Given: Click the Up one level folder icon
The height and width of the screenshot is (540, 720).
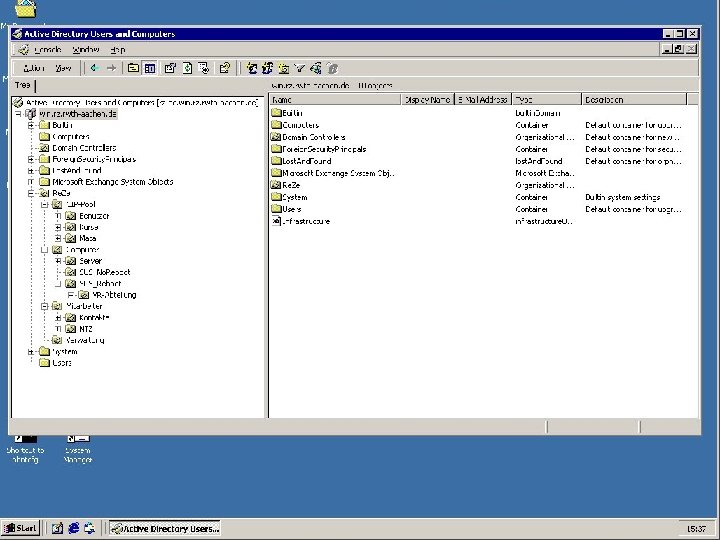Looking at the screenshot, I should click(x=133, y=68).
